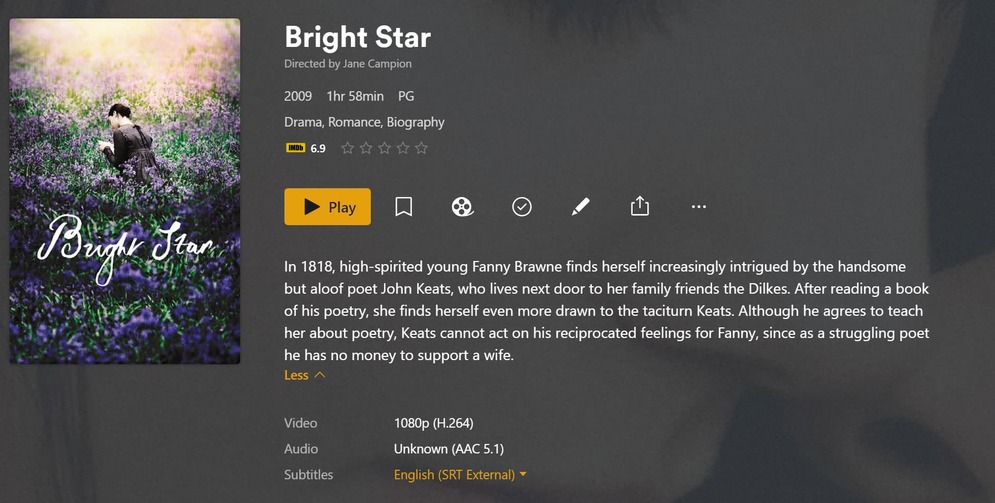Rate the movie one star
This screenshot has width=995, height=503.
tap(348, 148)
